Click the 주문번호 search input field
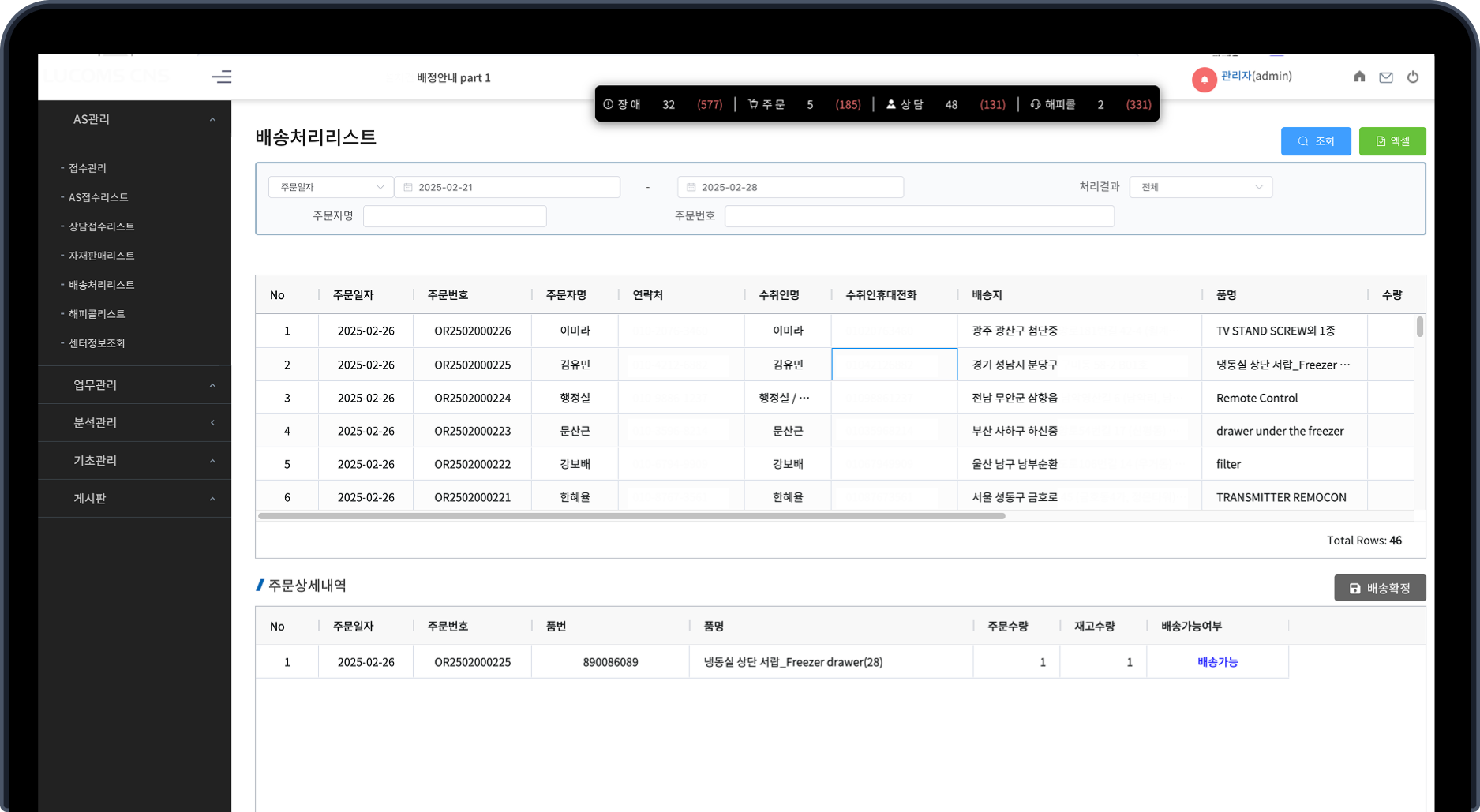 [919, 216]
